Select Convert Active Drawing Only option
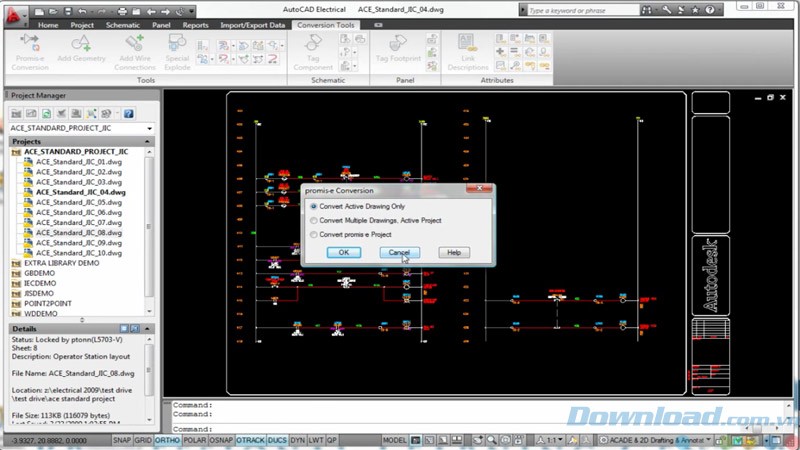Screen dimensions: 800x450 (358, 206)
